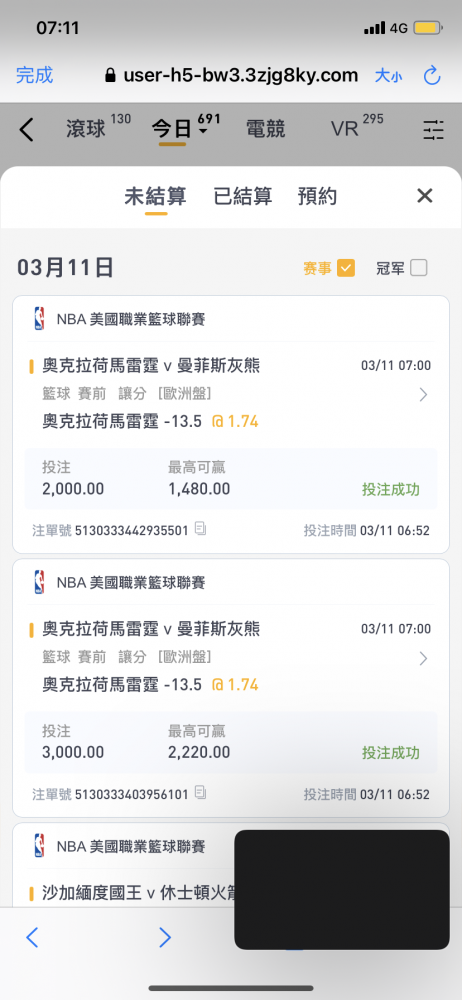Go forward with the browser's right arrow
Image resolution: width=462 pixels, height=1000 pixels.
(165, 937)
